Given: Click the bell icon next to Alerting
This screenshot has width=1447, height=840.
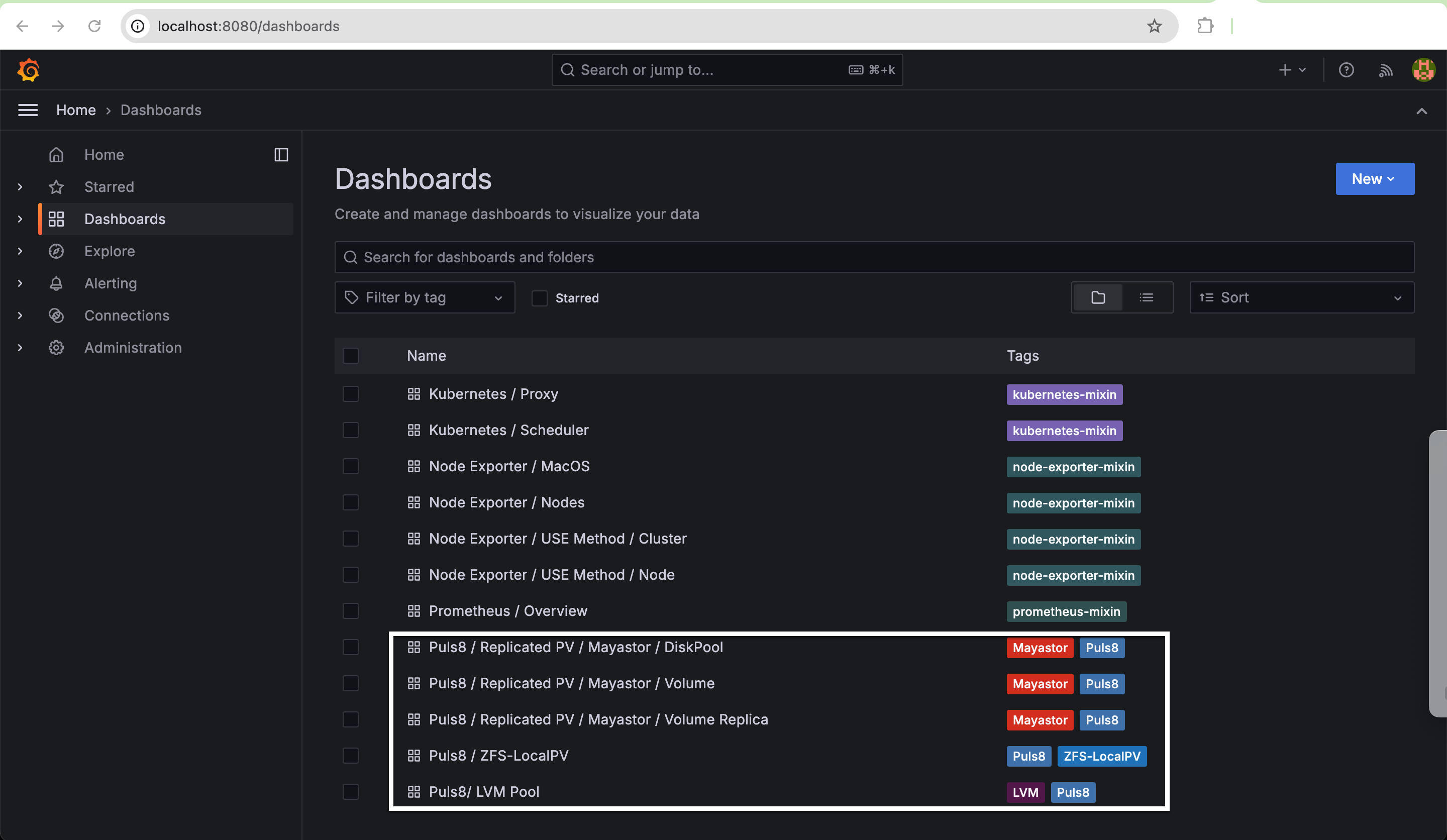Looking at the screenshot, I should point(56,284).
